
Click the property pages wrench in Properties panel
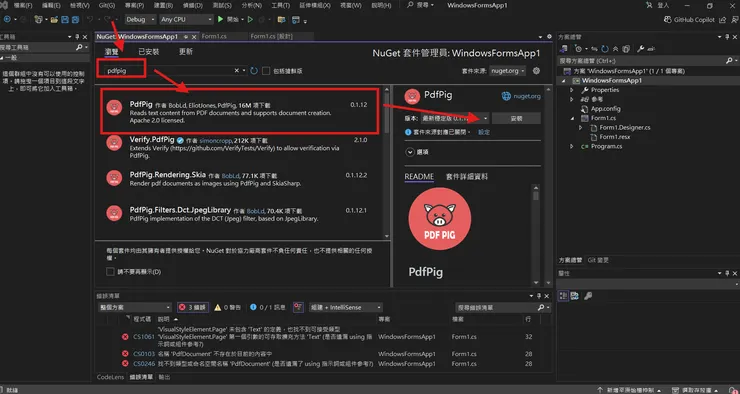tap(588, 296)
